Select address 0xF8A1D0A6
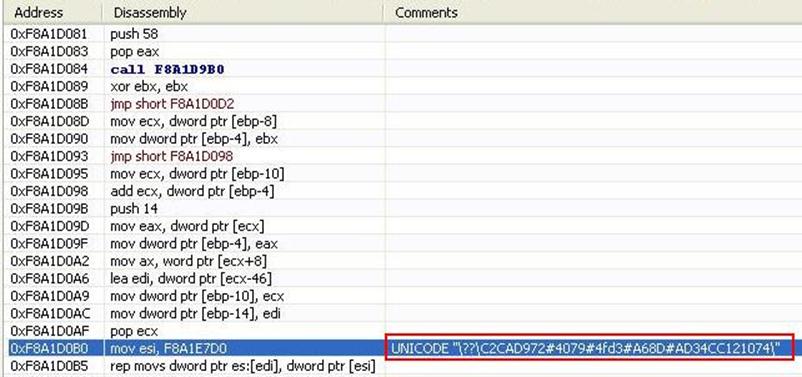Screen dimensions: 802x377 pyautogui.click(x=49, y=279)
